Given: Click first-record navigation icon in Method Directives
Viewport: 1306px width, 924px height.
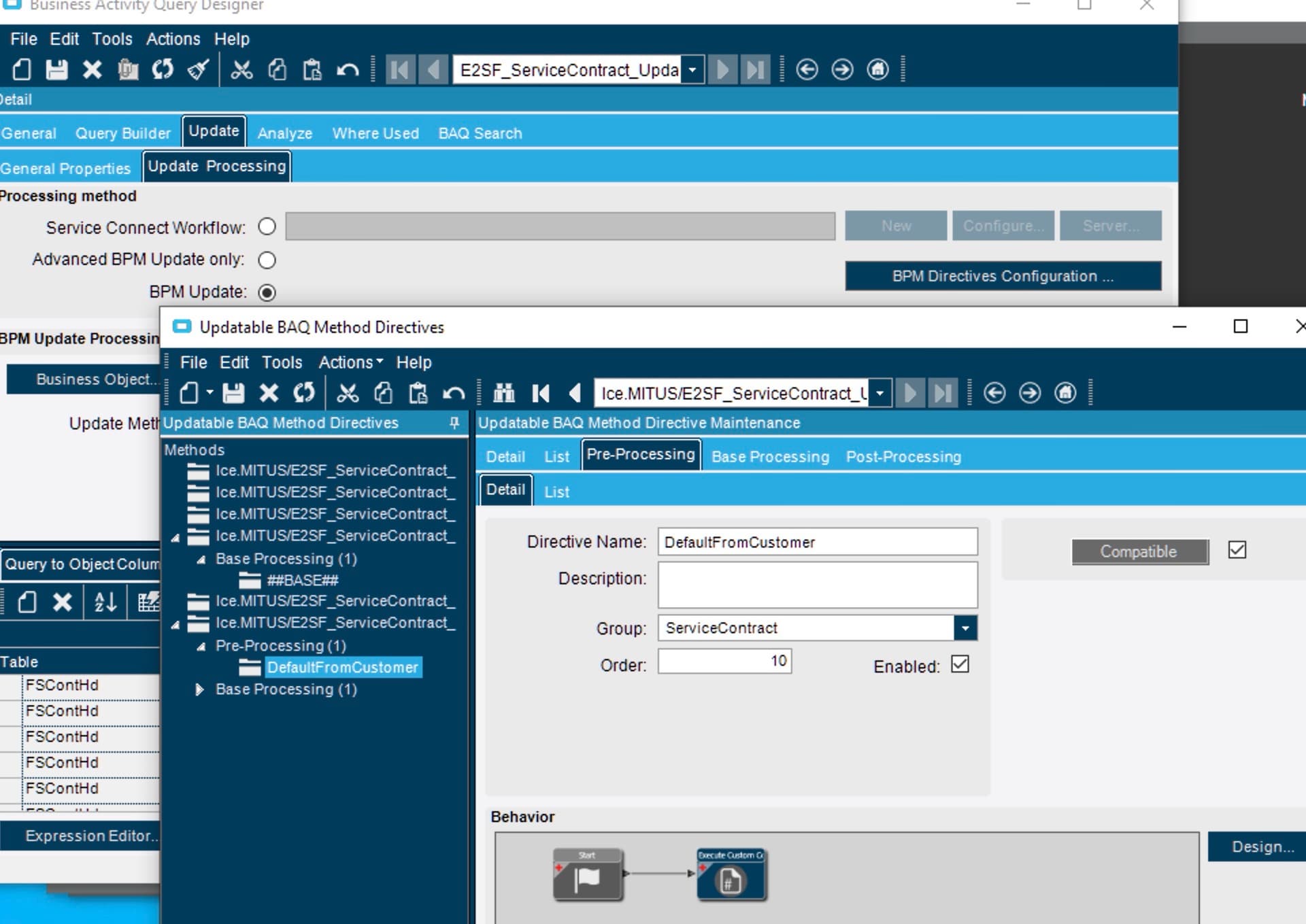Looking at the screenshot, I should 541,393.
